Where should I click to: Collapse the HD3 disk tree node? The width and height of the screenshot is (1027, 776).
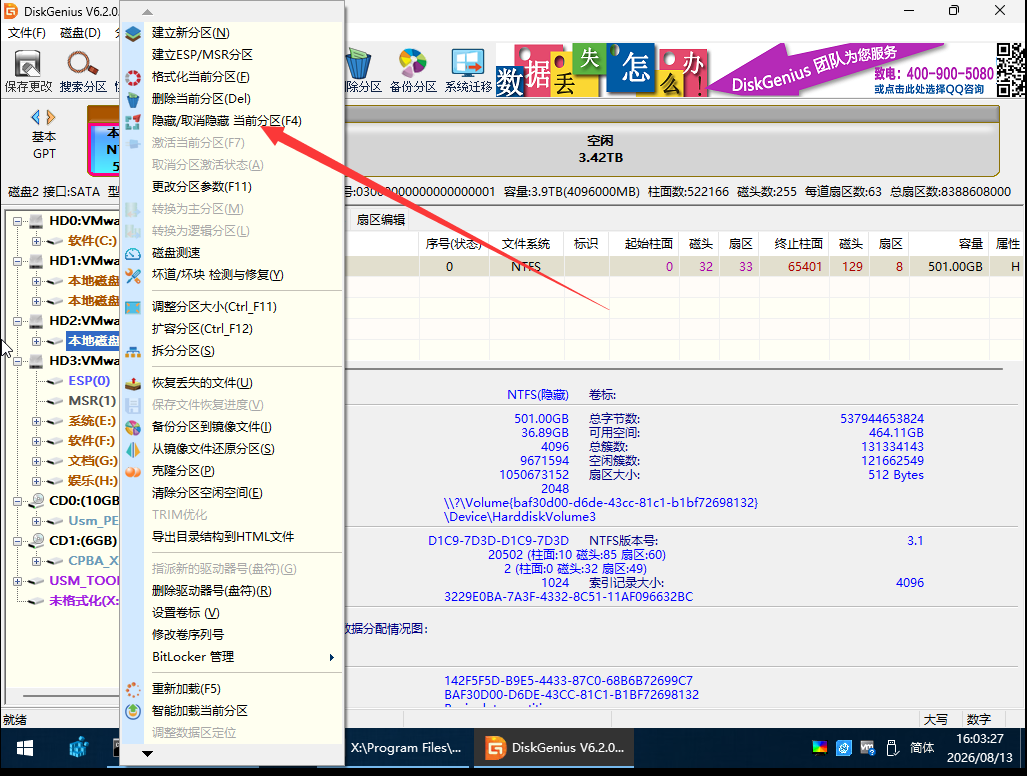tap(18, 361)
